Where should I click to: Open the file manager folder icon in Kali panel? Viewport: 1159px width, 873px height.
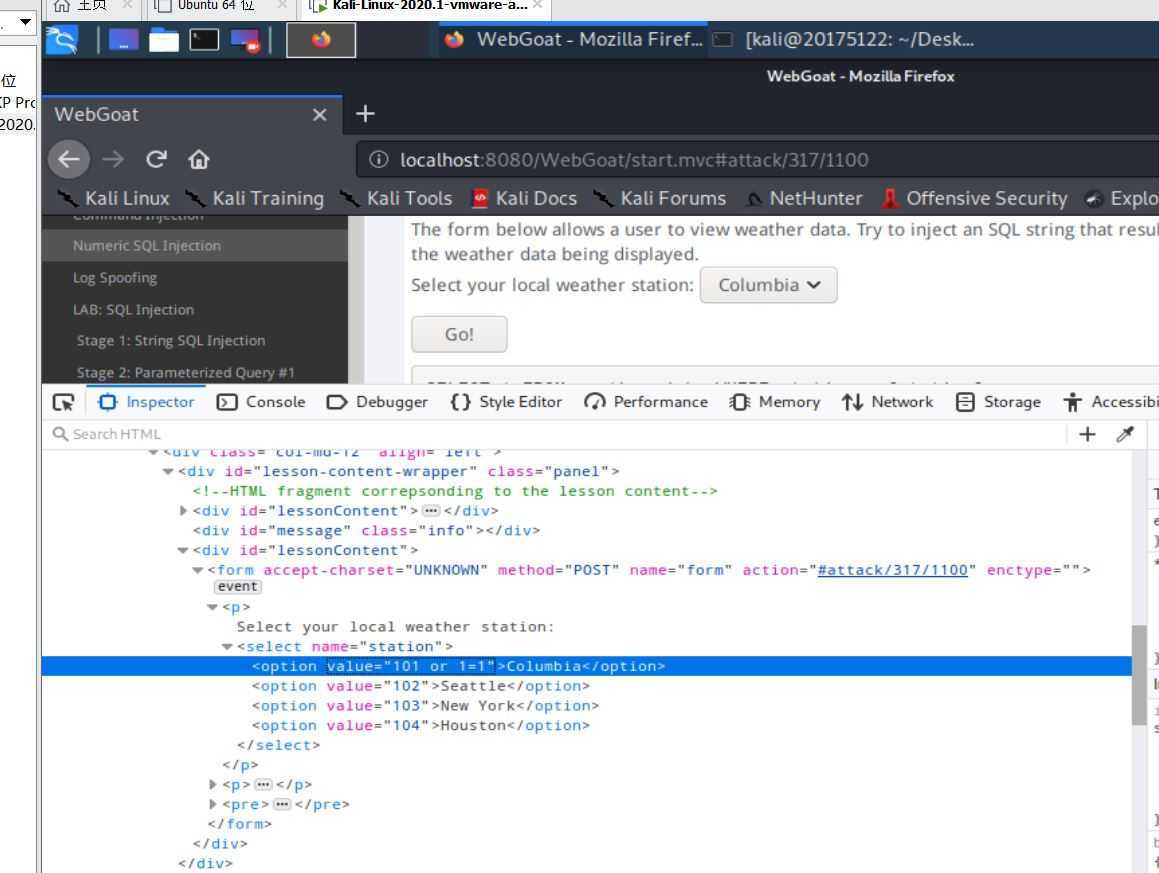[163, 39]
